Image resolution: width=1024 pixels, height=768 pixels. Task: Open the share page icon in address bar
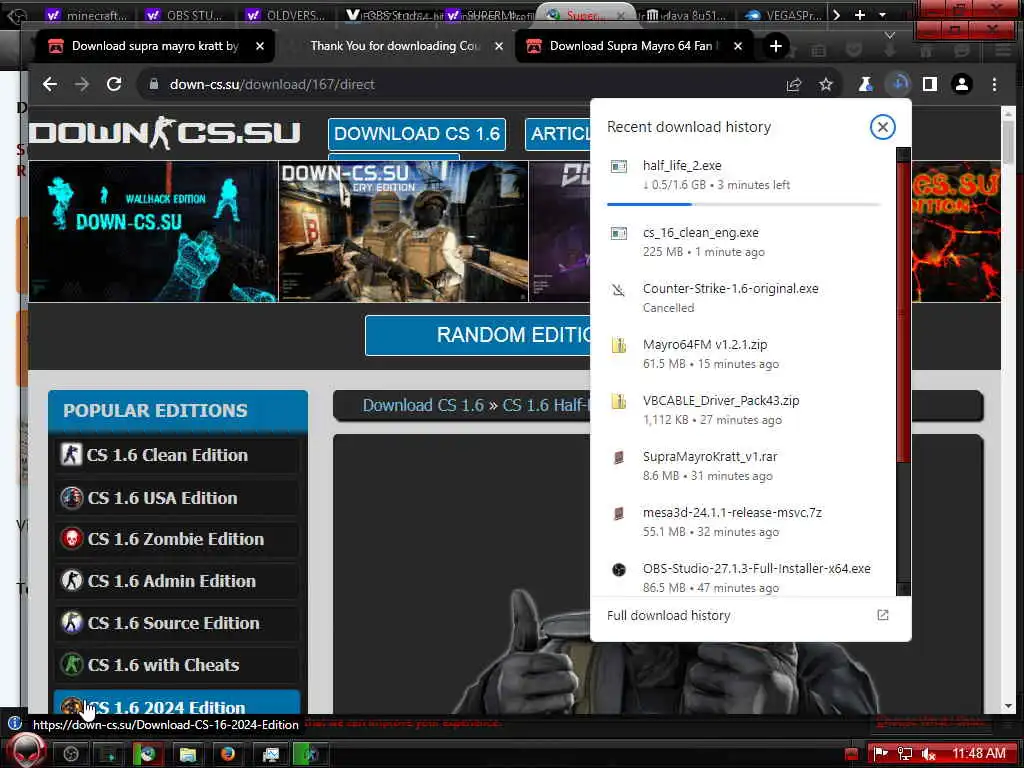pyautogui.click(x=793, y=84)
